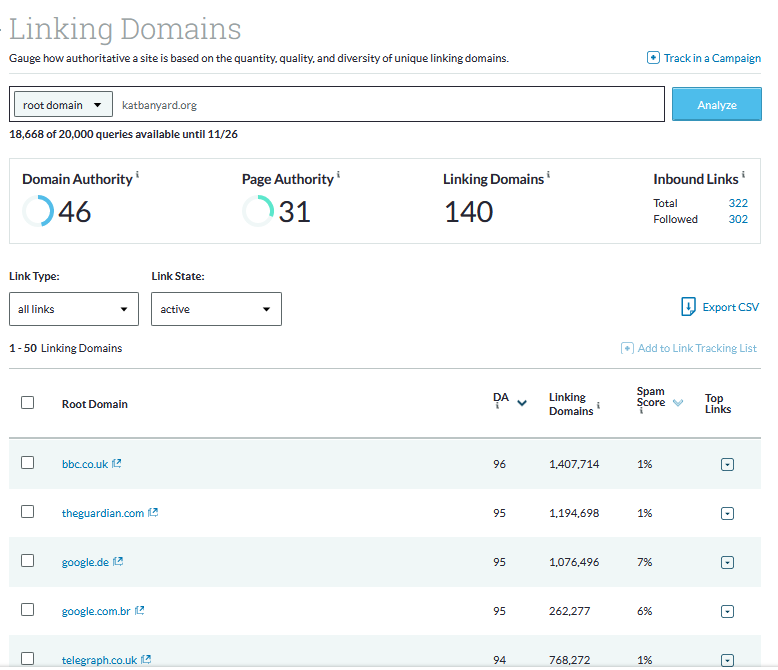
Task: Sort table by DA arrow
Action: [522, 403]
